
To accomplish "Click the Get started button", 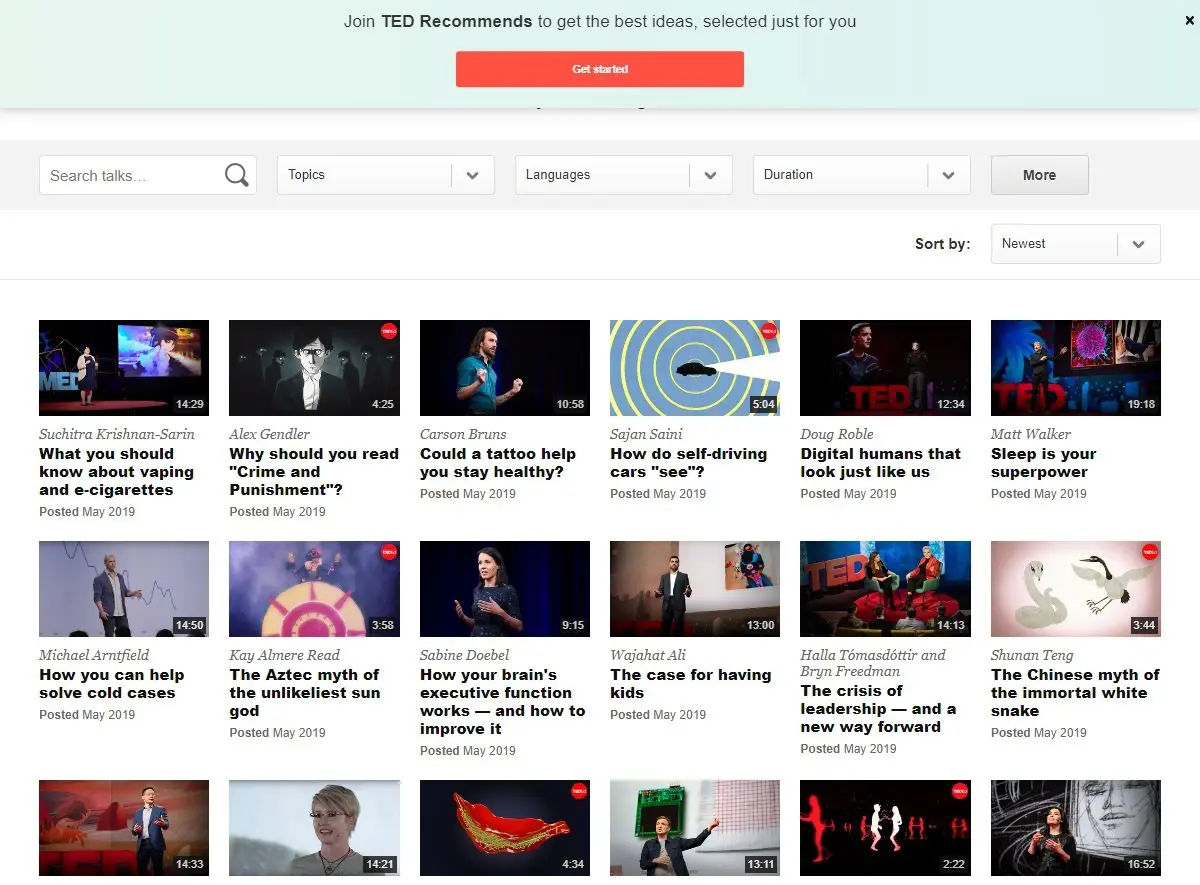I will point(600,69).
